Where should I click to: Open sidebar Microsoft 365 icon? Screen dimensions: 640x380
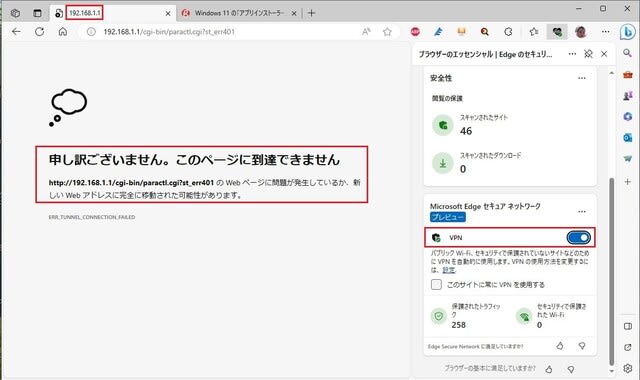point(628,117)
